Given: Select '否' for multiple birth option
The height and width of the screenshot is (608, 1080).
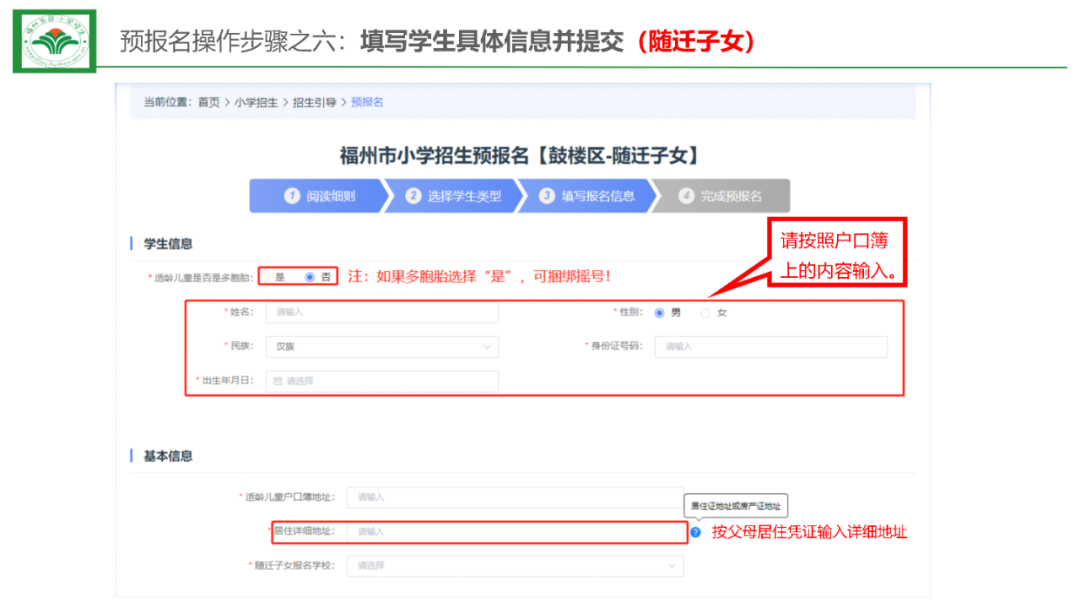Looking at the screenshot, I should 310,276.
